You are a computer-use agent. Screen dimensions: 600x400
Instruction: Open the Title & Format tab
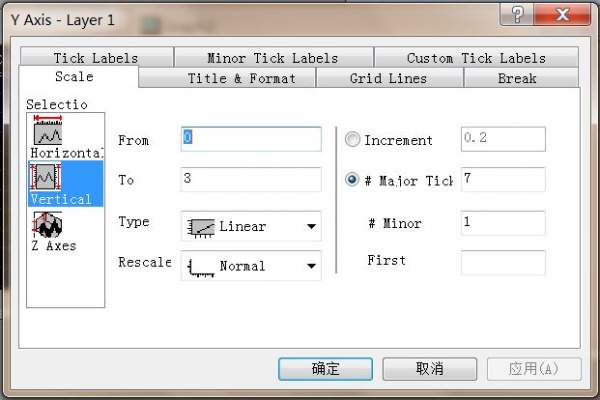click(x=241, y=78)
